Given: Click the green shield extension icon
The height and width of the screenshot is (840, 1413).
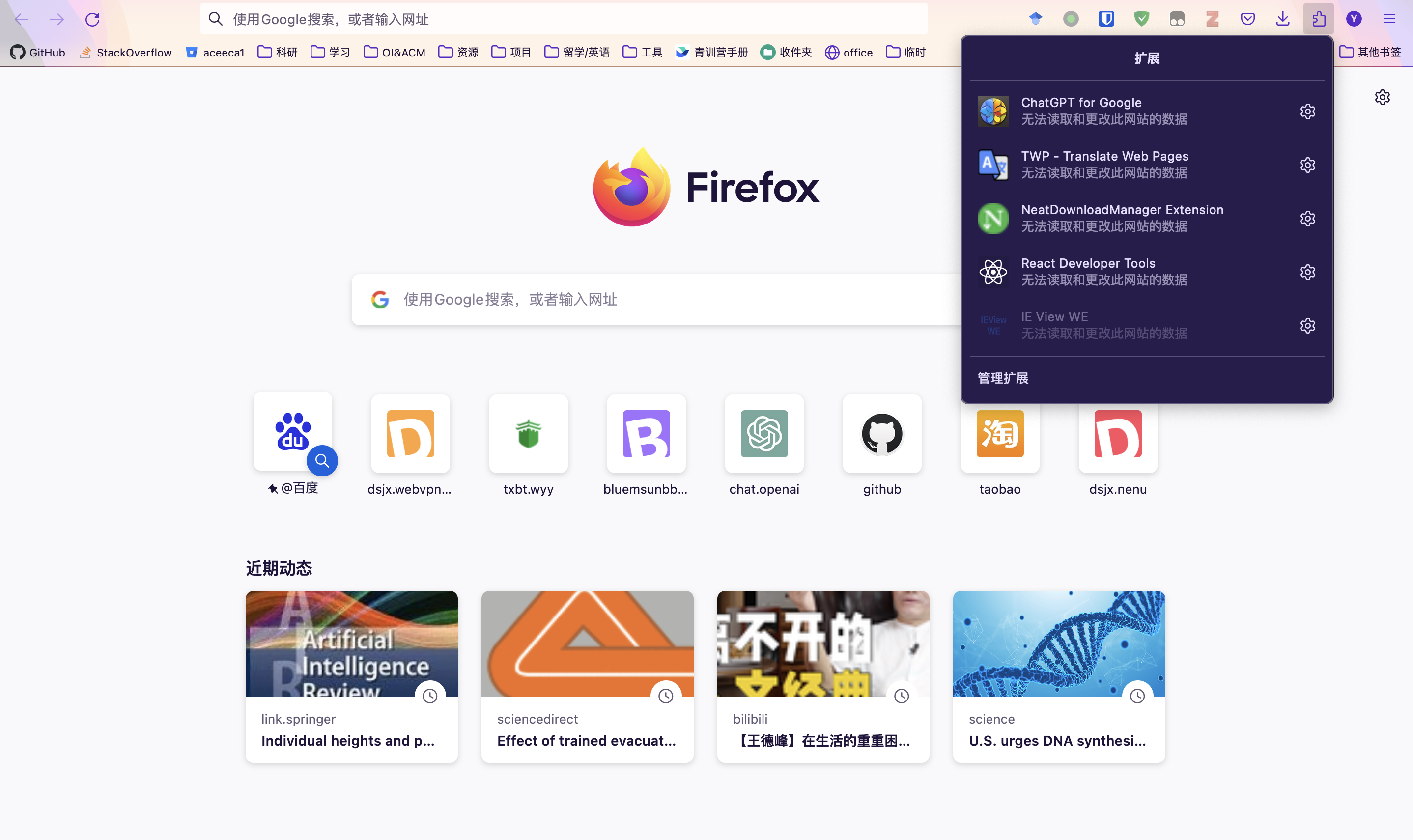Looking at the screenshot, I should [1142, 19].
